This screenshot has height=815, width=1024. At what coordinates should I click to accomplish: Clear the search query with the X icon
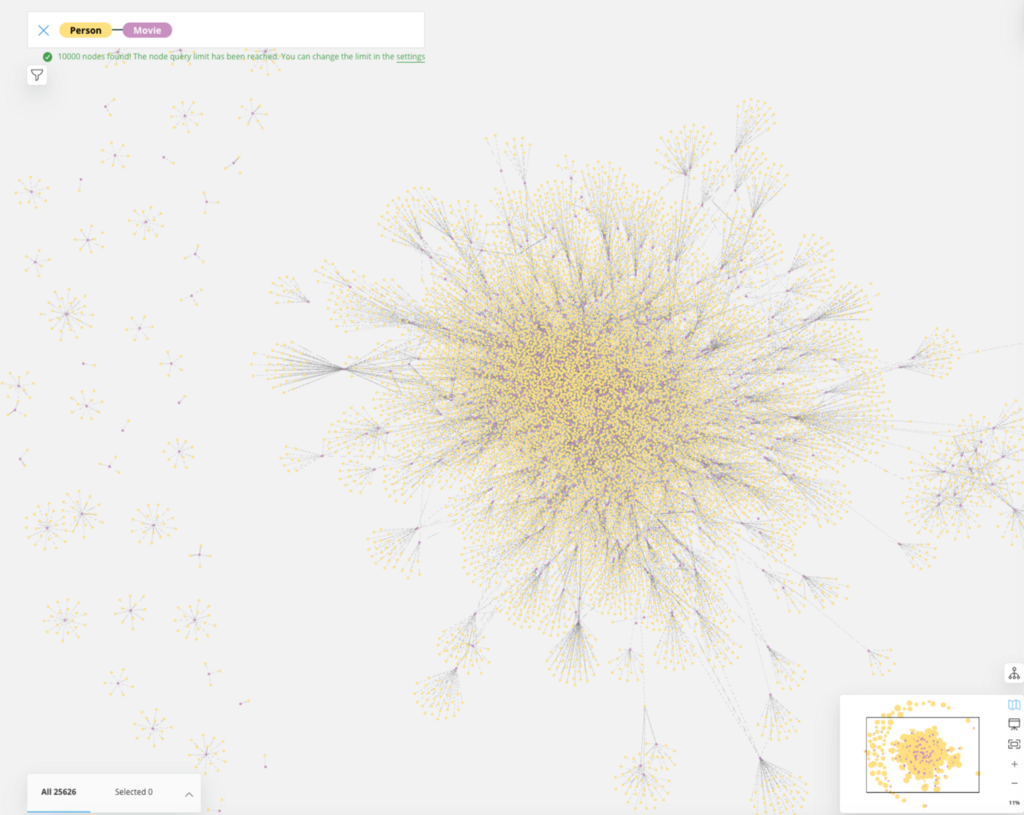pyautogui.click(x=43, y=30)
